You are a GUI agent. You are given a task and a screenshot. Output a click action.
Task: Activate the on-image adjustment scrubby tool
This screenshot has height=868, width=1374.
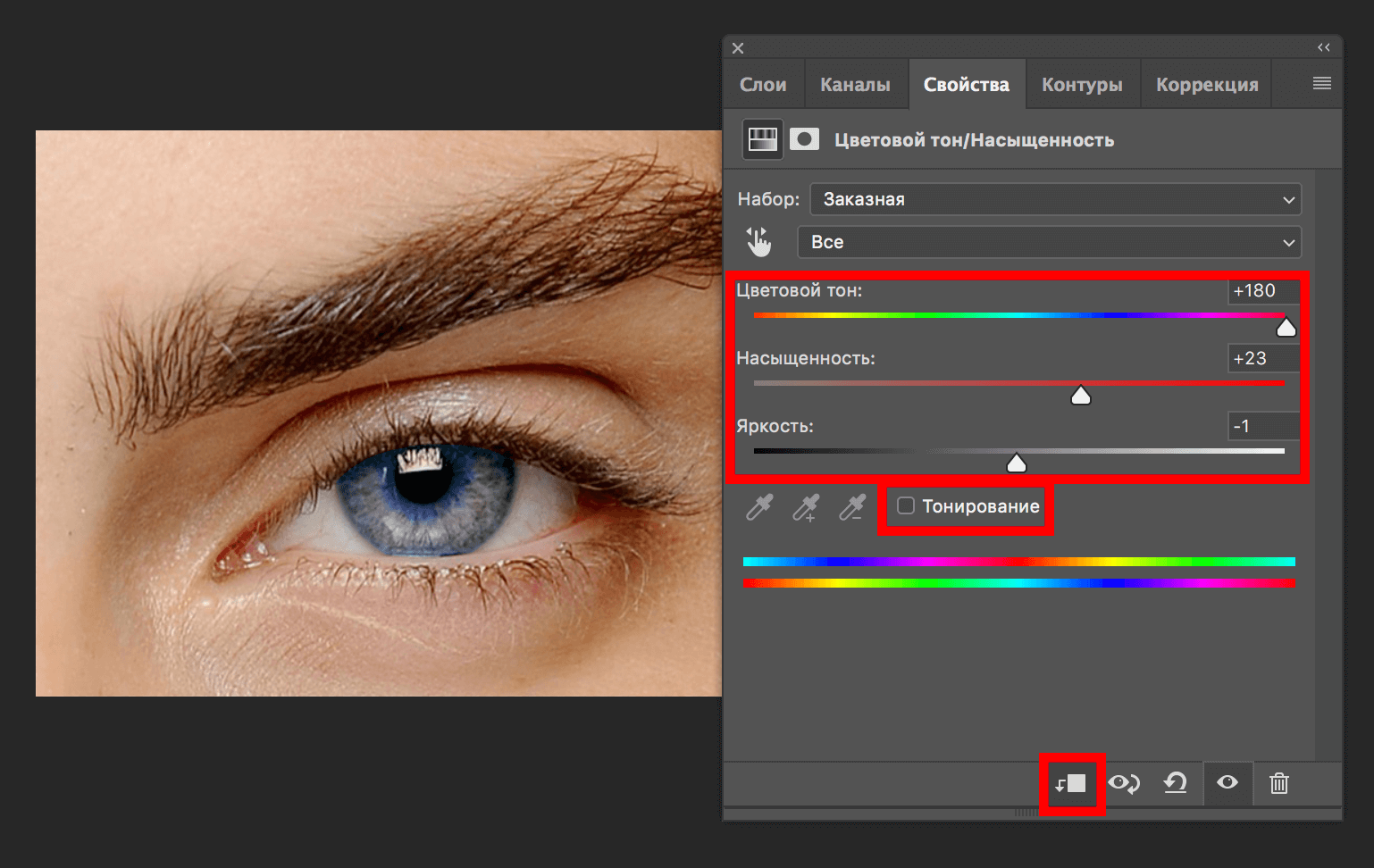[x=758, y=240]
